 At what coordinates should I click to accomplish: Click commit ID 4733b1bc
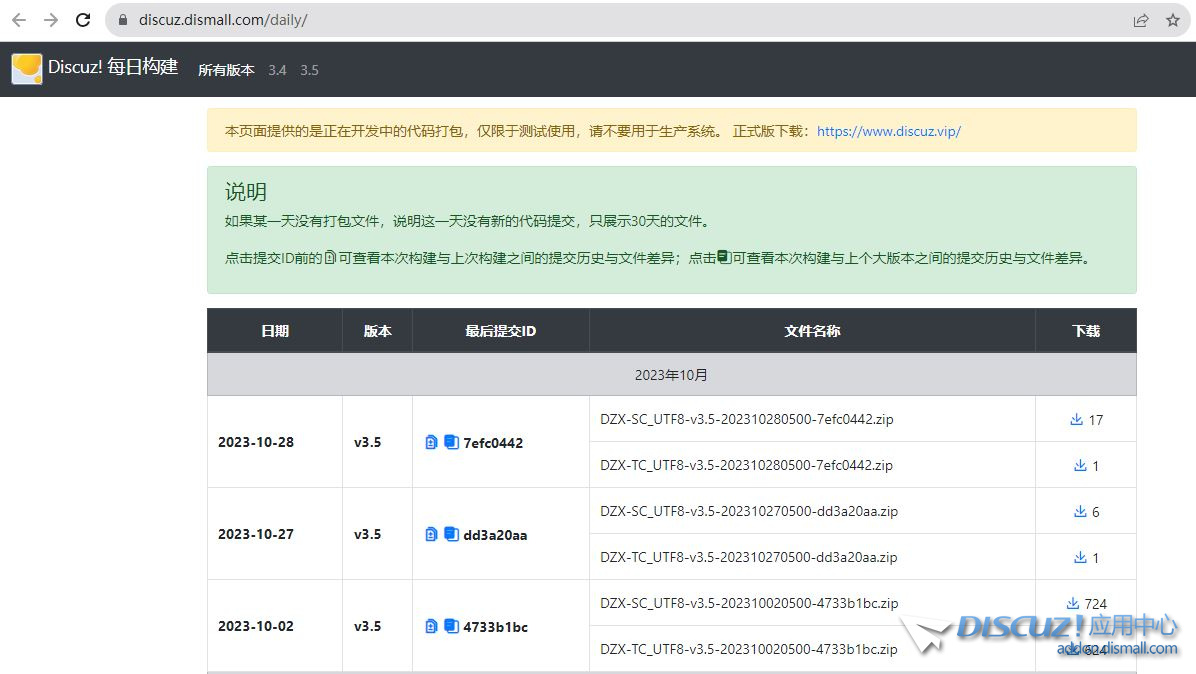(496, 627)
